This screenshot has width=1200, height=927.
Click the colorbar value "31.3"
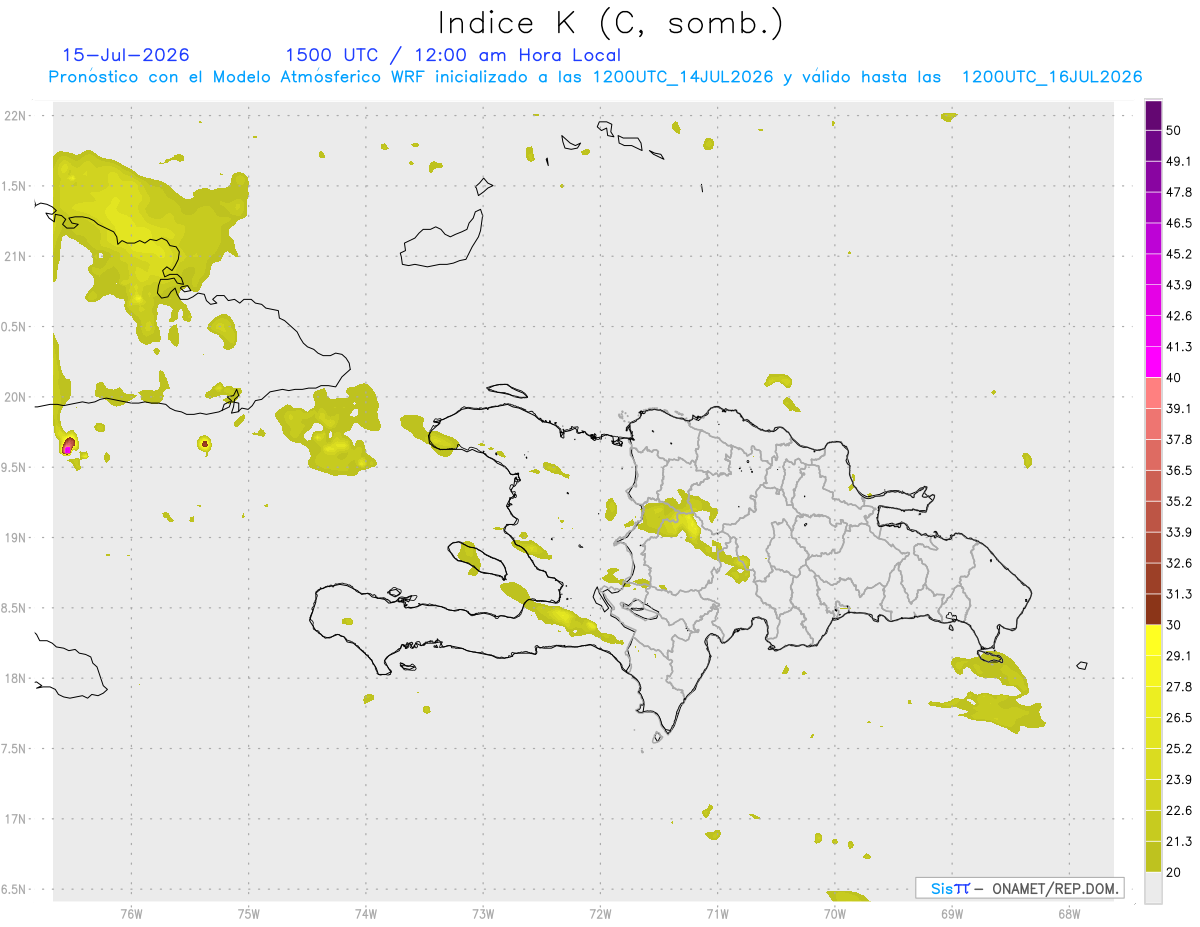pyautogui.click(x=1179, y=594)
